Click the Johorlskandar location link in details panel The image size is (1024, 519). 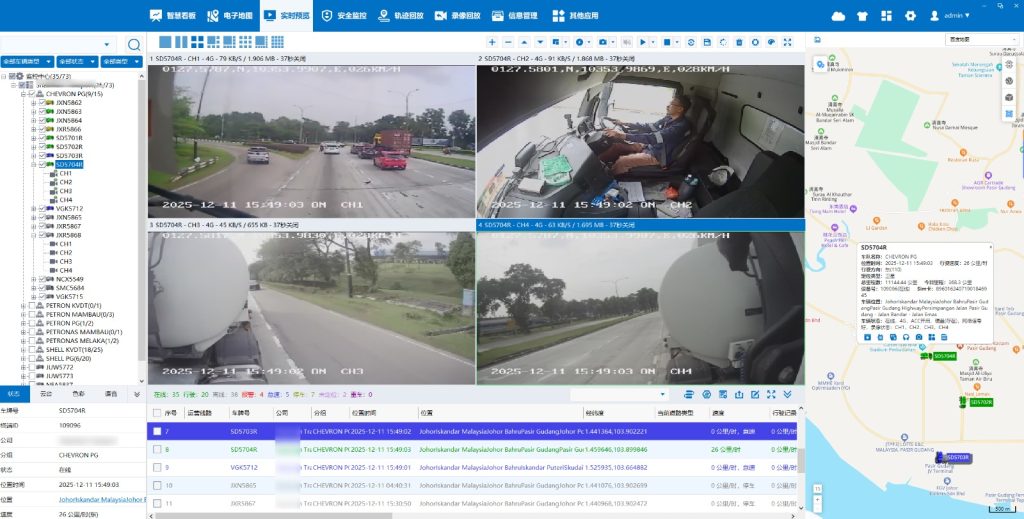(101, 499)
